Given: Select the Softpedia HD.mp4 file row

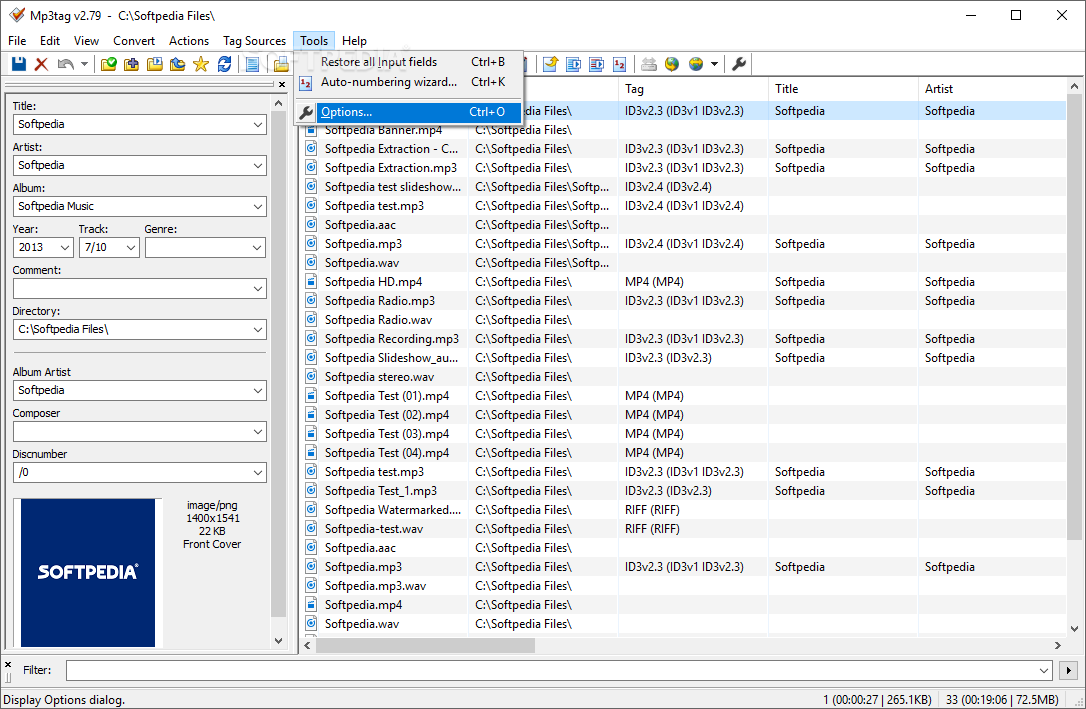Looking at the screenshot, I should point(684,282).
